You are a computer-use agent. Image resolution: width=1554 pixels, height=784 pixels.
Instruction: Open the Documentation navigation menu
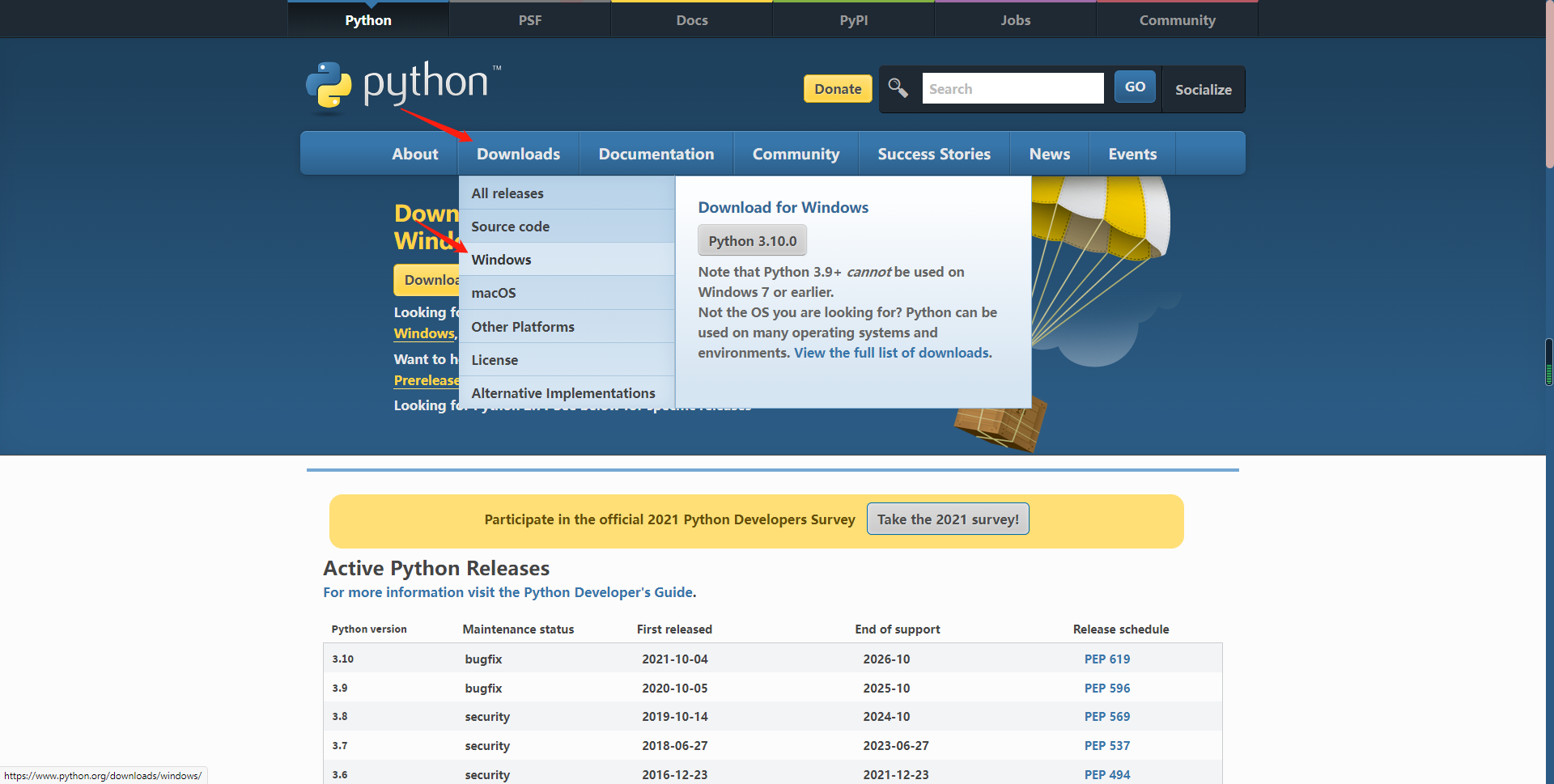(x=656, y=154)
